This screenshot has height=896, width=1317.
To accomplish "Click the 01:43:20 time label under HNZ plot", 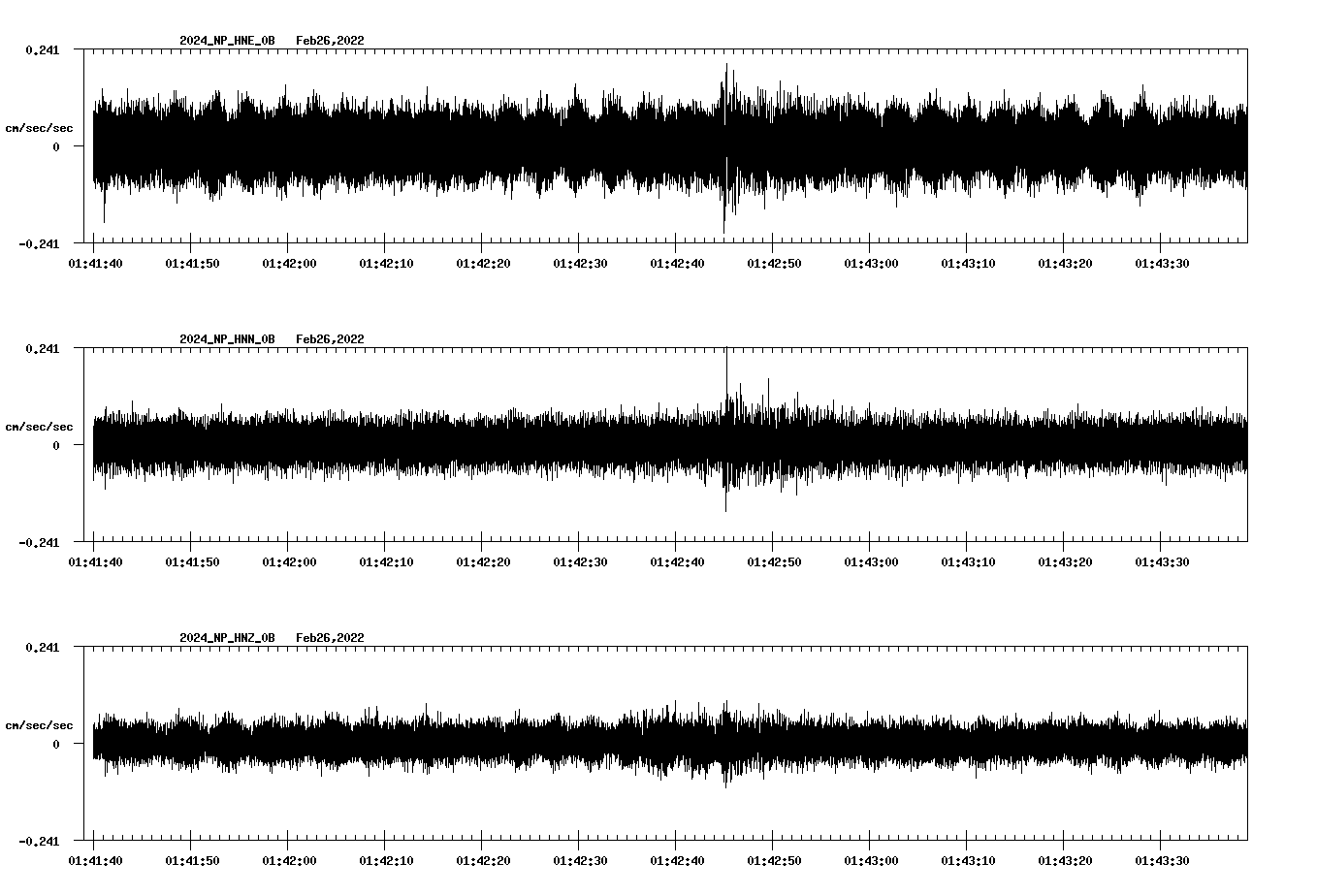I will tap(1065, 861).
